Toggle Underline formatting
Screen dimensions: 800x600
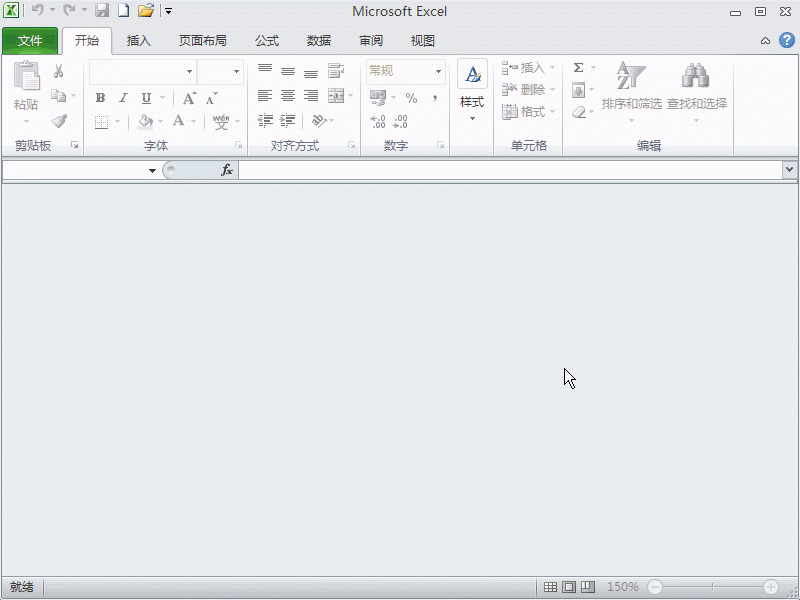146,97
